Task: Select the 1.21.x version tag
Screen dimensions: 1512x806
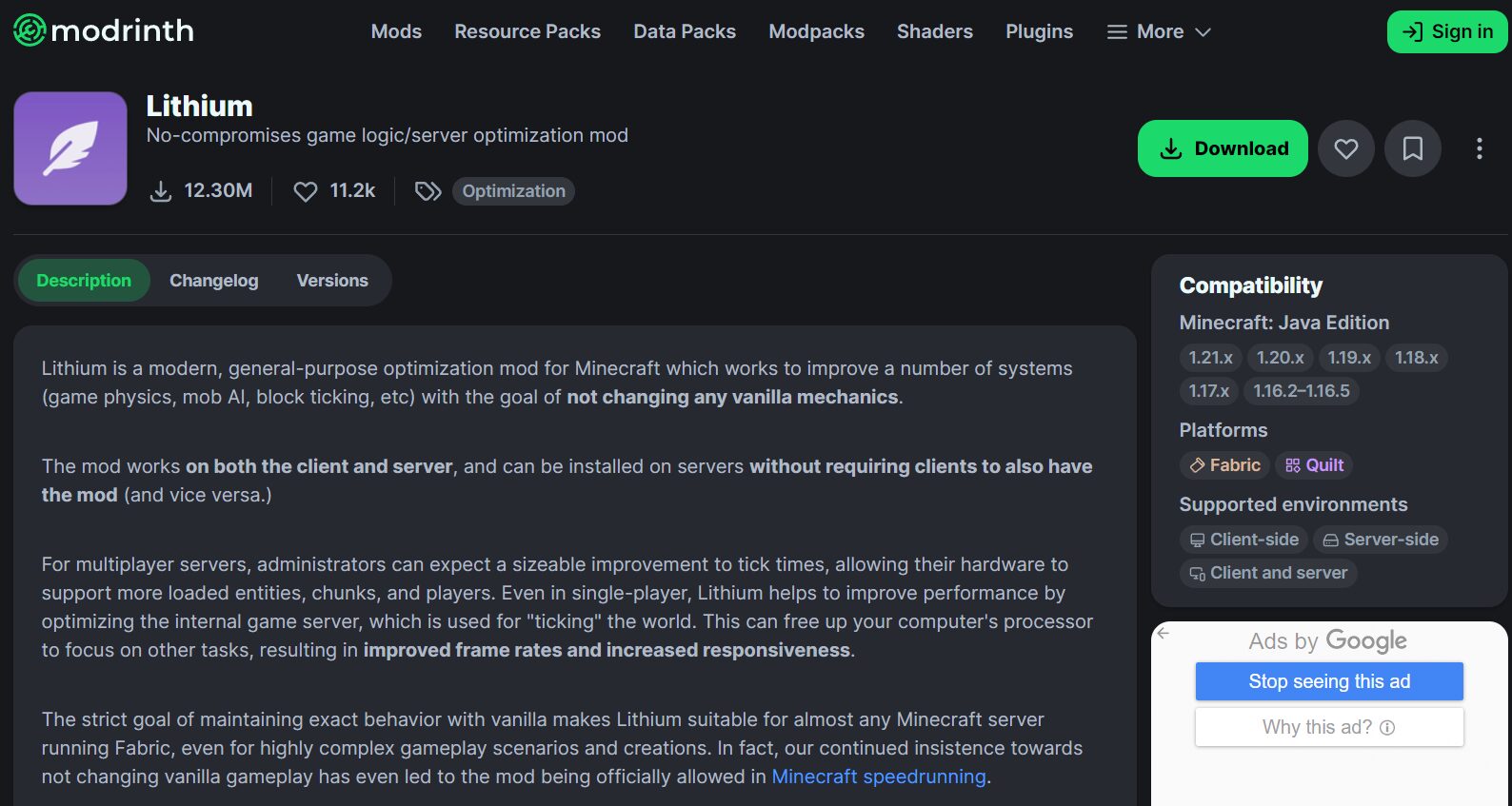Action: pyautogui.click(x=1210, y=358)
